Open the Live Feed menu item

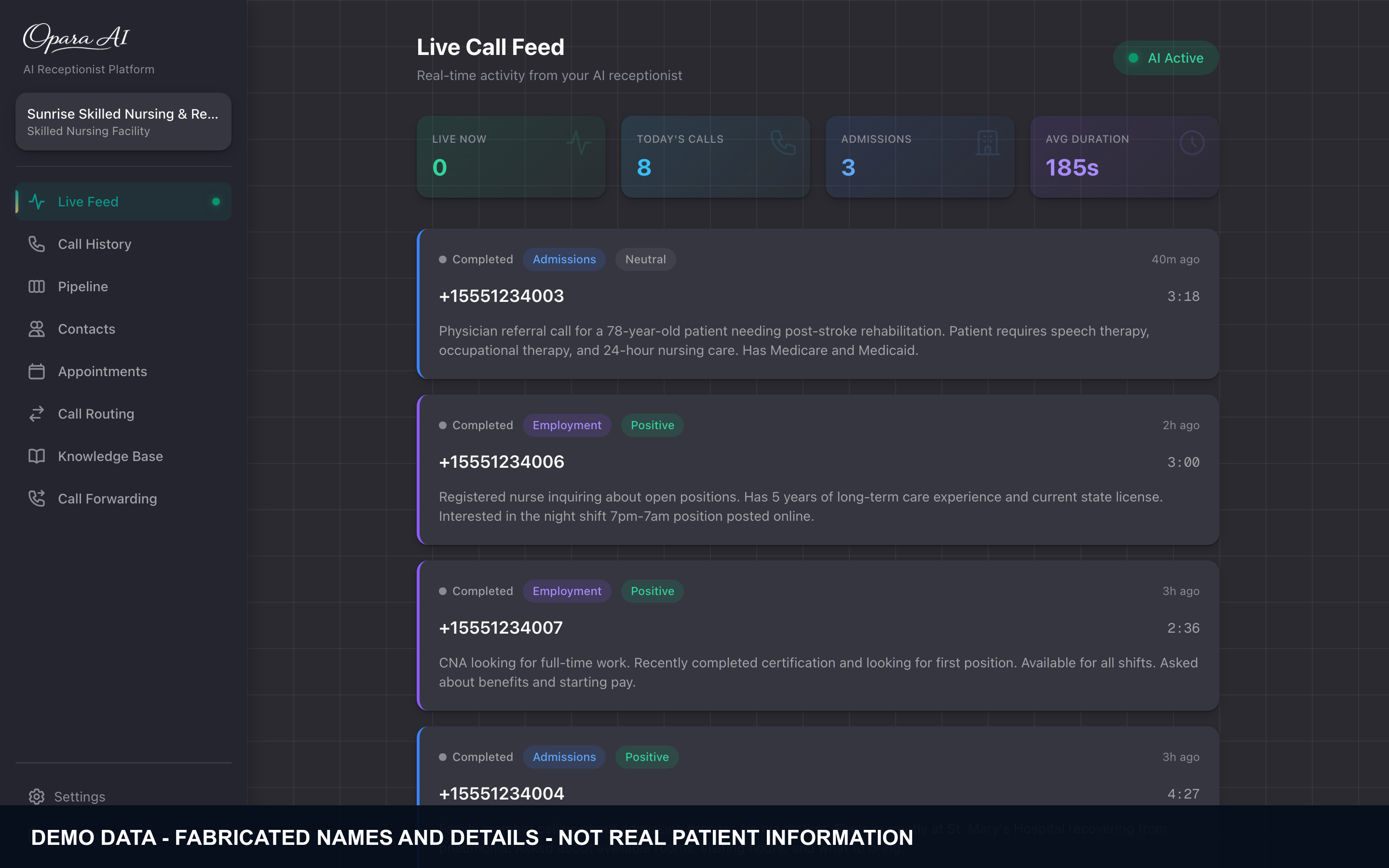tap(123, 202)
